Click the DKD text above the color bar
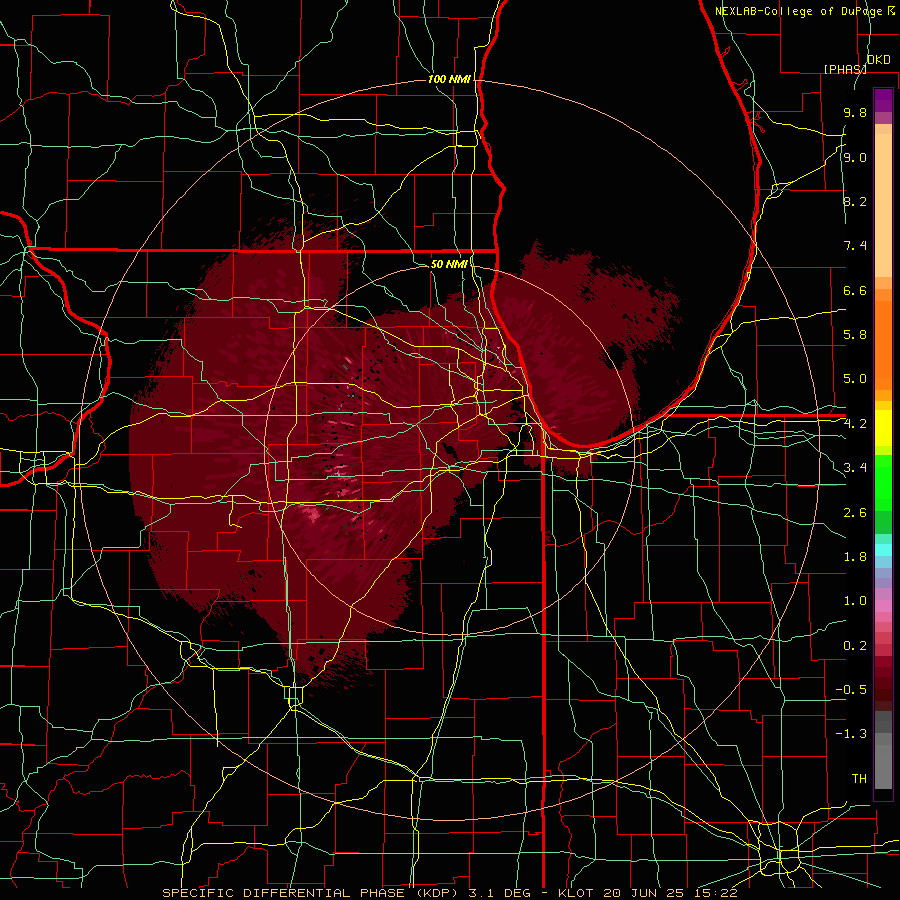Image resolution: width=900 pixels, height=900 pixels. (879, 59)
